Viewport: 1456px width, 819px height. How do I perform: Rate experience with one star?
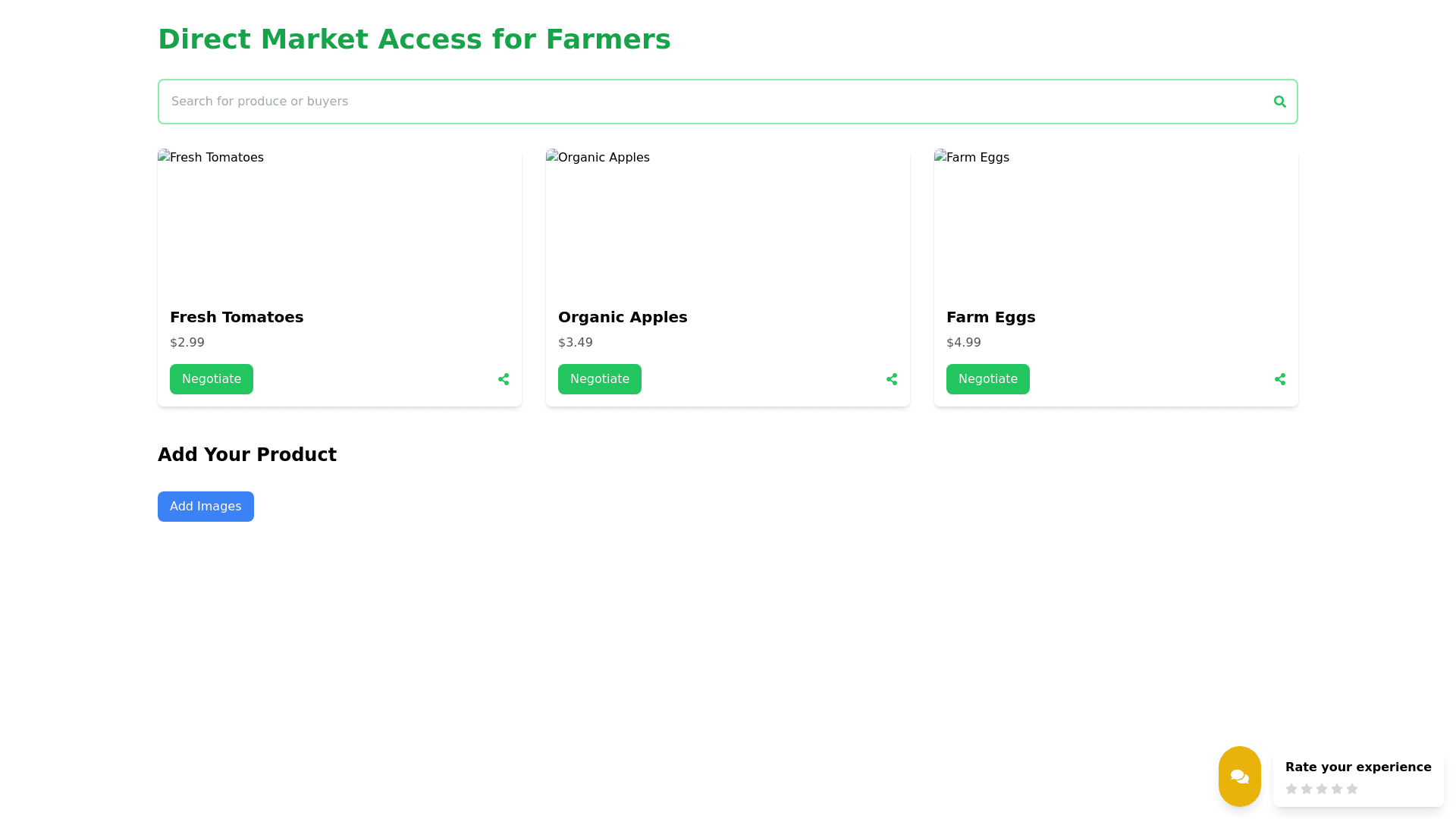coord(1291,789)
